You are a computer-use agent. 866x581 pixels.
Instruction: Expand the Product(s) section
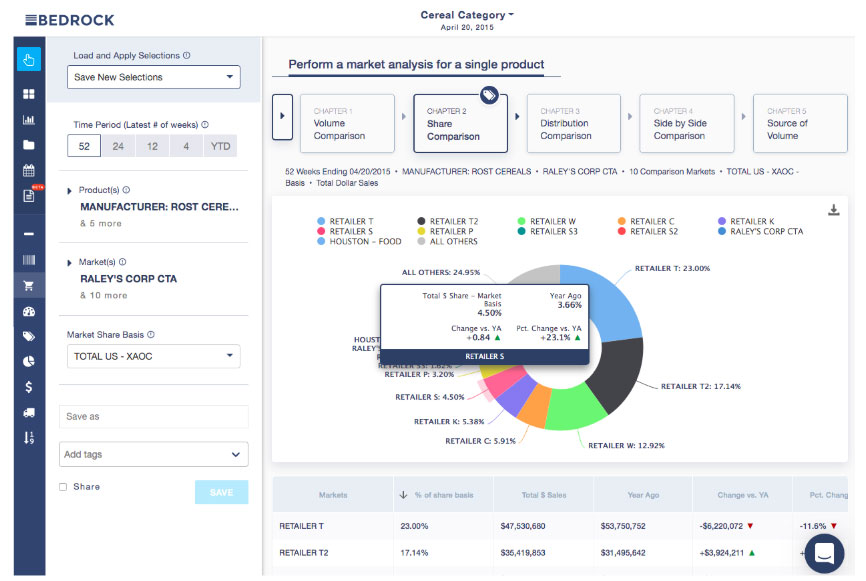70,191
